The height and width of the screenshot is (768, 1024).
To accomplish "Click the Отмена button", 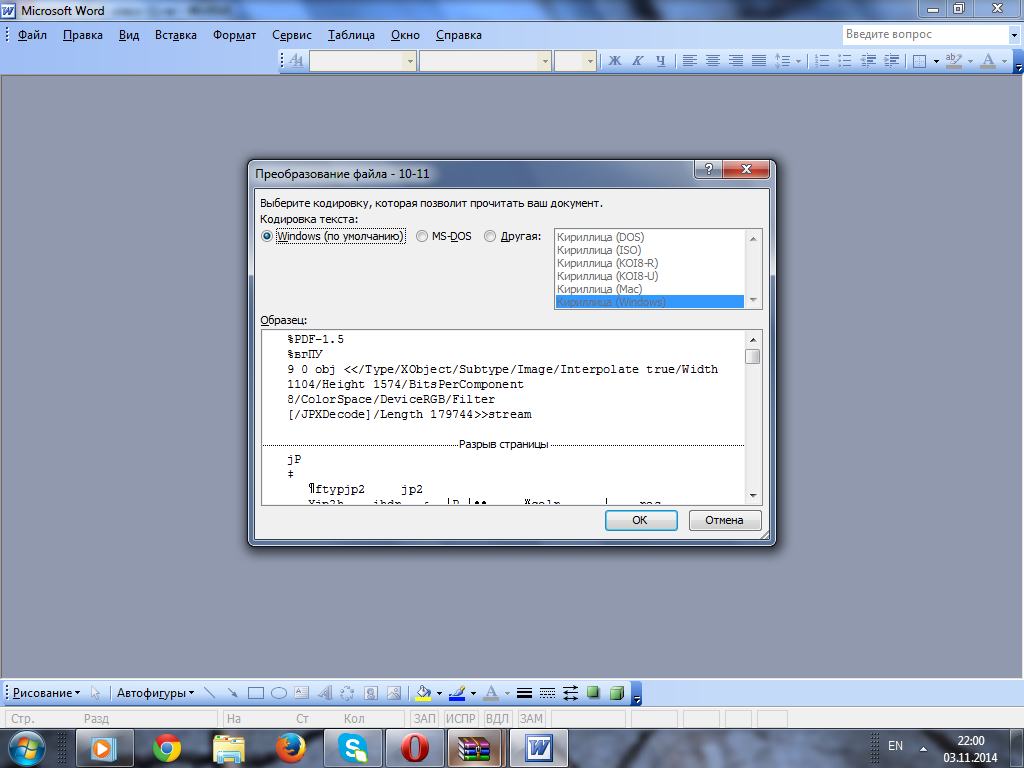I will [x=724, y=520].
